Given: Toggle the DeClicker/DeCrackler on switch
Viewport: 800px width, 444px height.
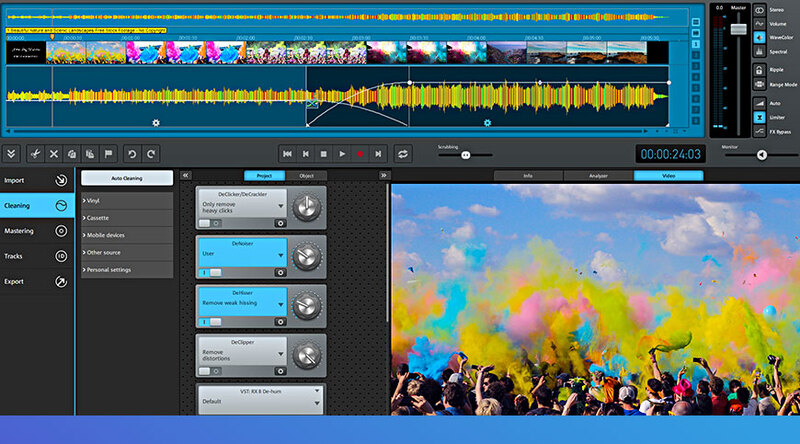Looking at the screenshot, I should (x=211, y=223).
